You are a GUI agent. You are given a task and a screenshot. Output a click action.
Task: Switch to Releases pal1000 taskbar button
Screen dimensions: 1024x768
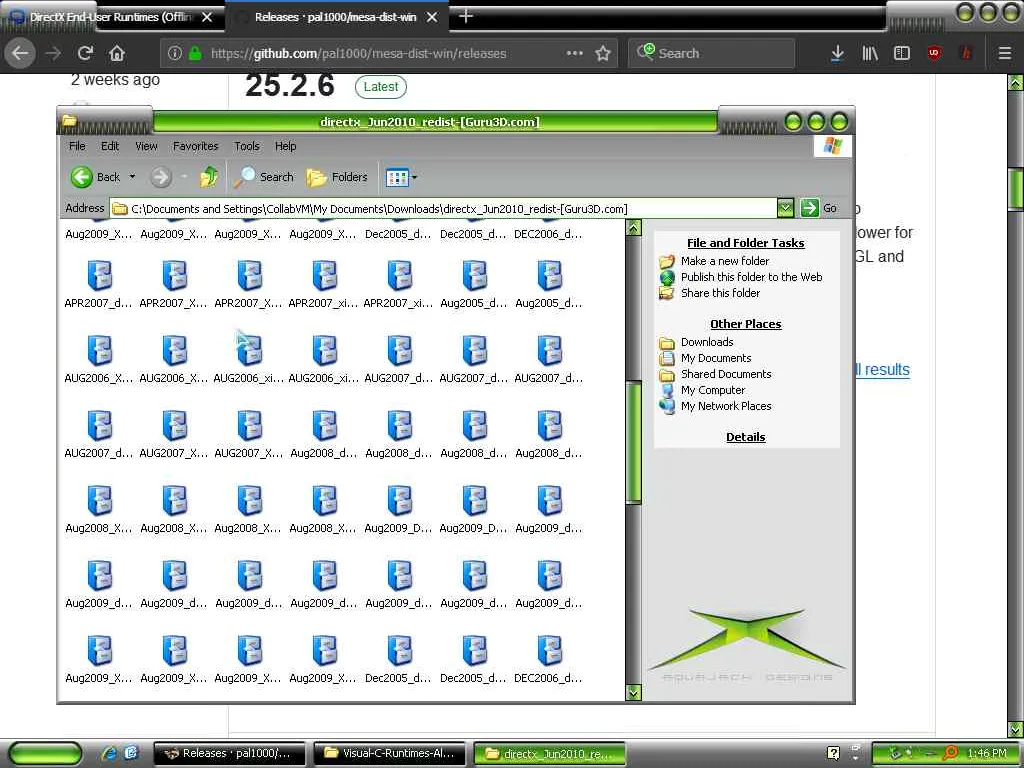230,753
